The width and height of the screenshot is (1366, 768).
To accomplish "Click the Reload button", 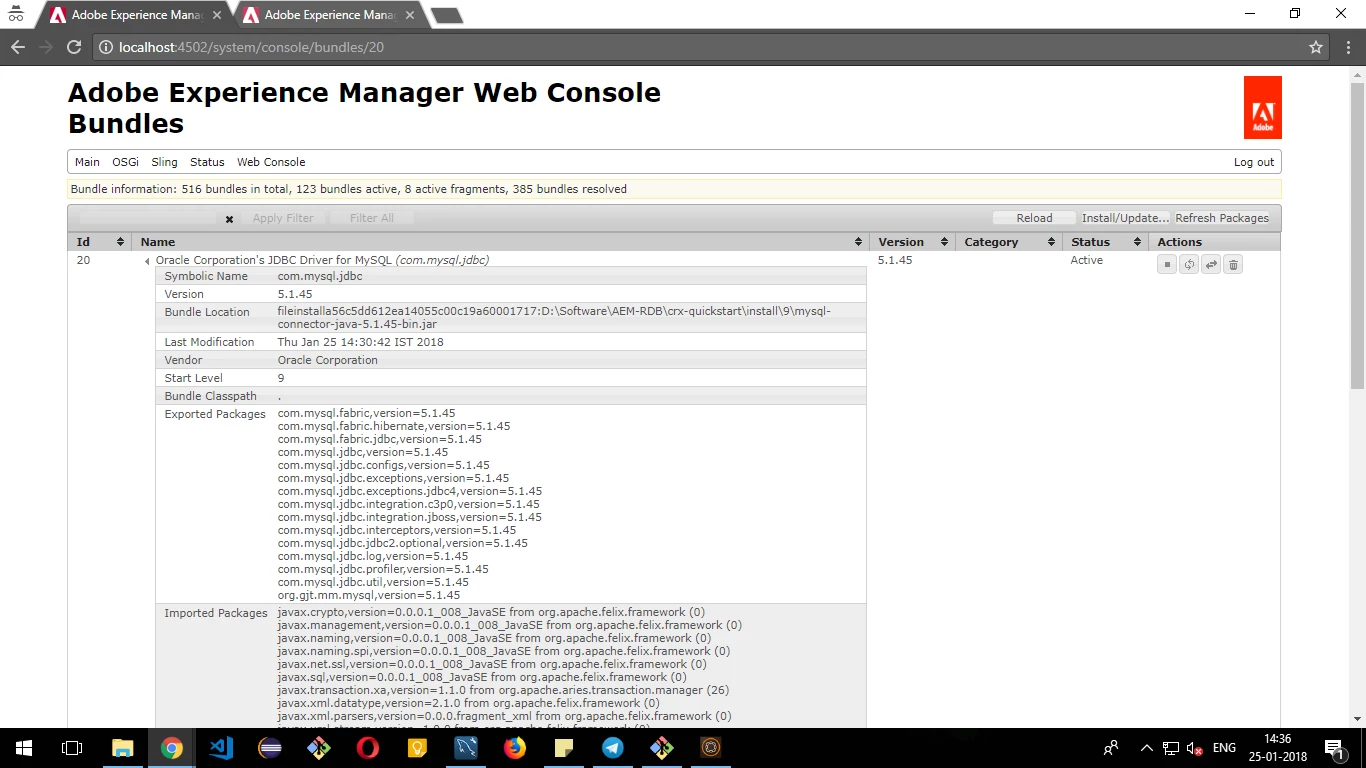I will point(1034,218).
